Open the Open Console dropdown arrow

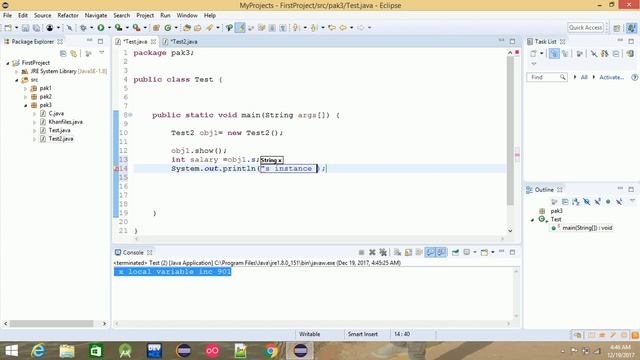click(493, 253)
